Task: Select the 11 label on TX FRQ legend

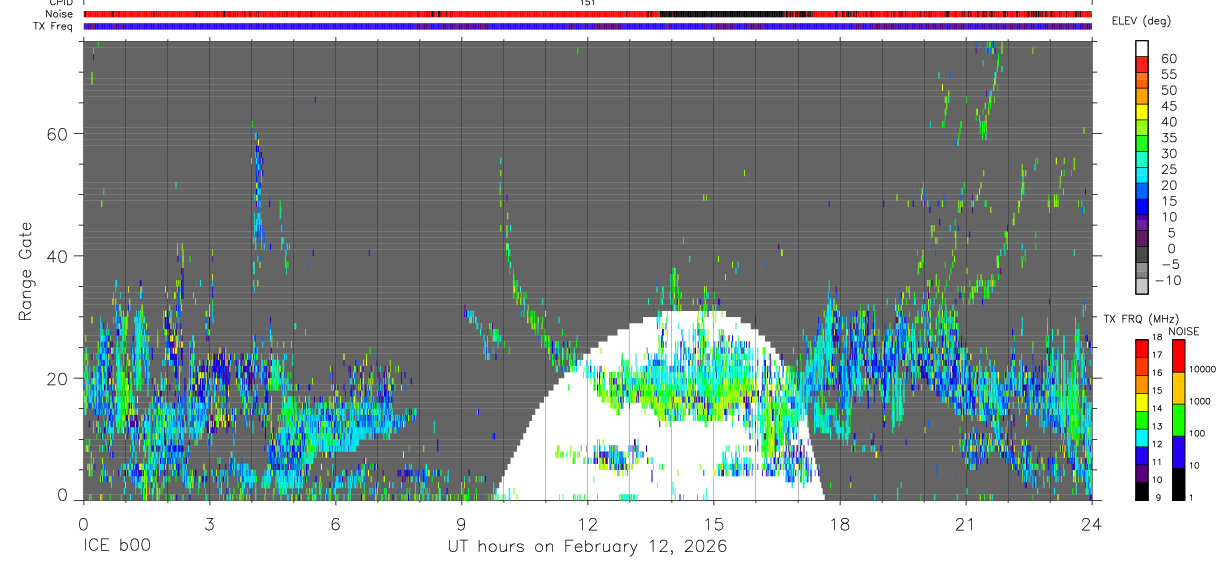Action: pyautogui.click(x=1156, y=462)
